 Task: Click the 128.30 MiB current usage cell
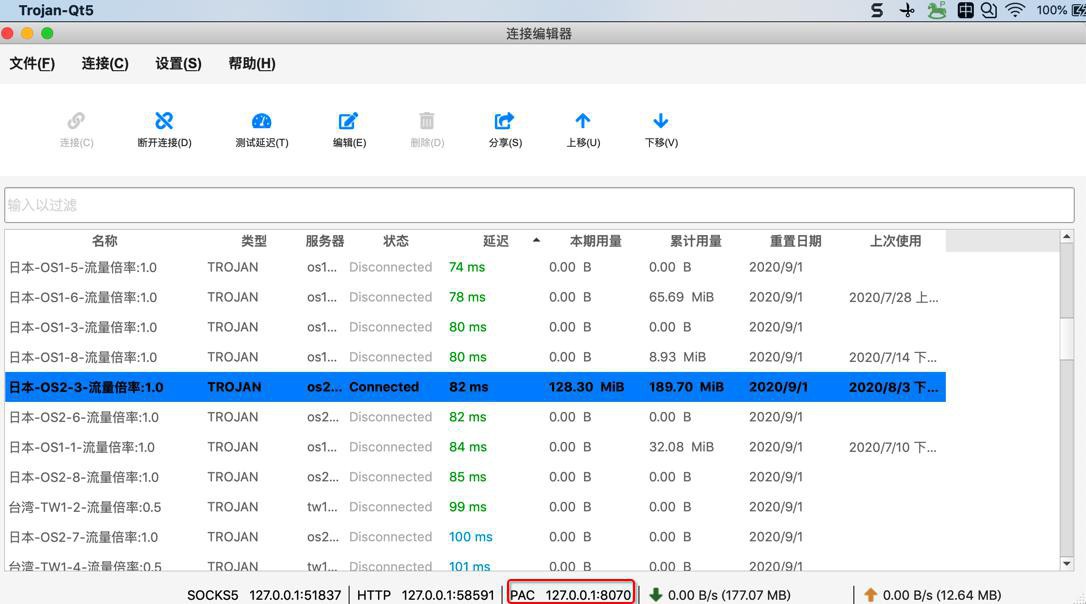[x=586, y=387]
